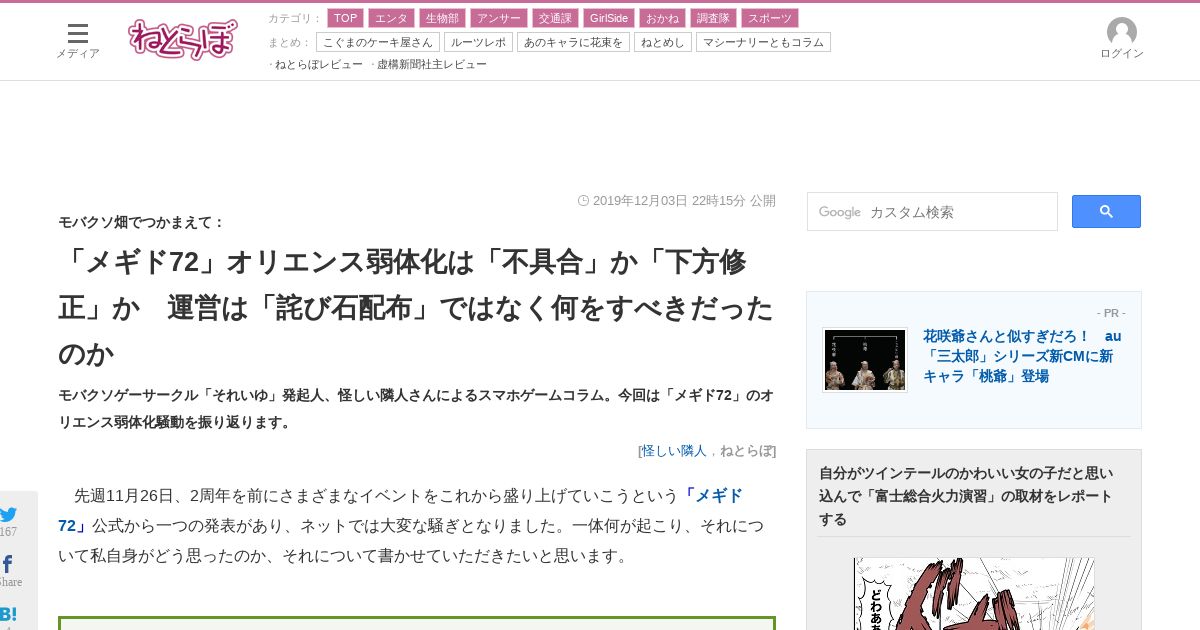The height and width of the screenshot is (630, 1200).
Task: Open マシーナリーともコラム summary
Action: pyautogui.click(x=763, y=42)
